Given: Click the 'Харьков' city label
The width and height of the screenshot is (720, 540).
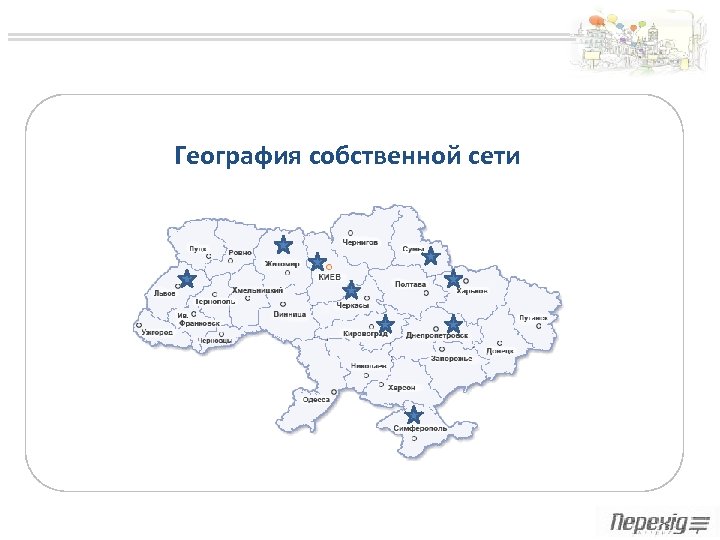Looking at the screenshot, I should pyautogui.click(x=472, y=291).
